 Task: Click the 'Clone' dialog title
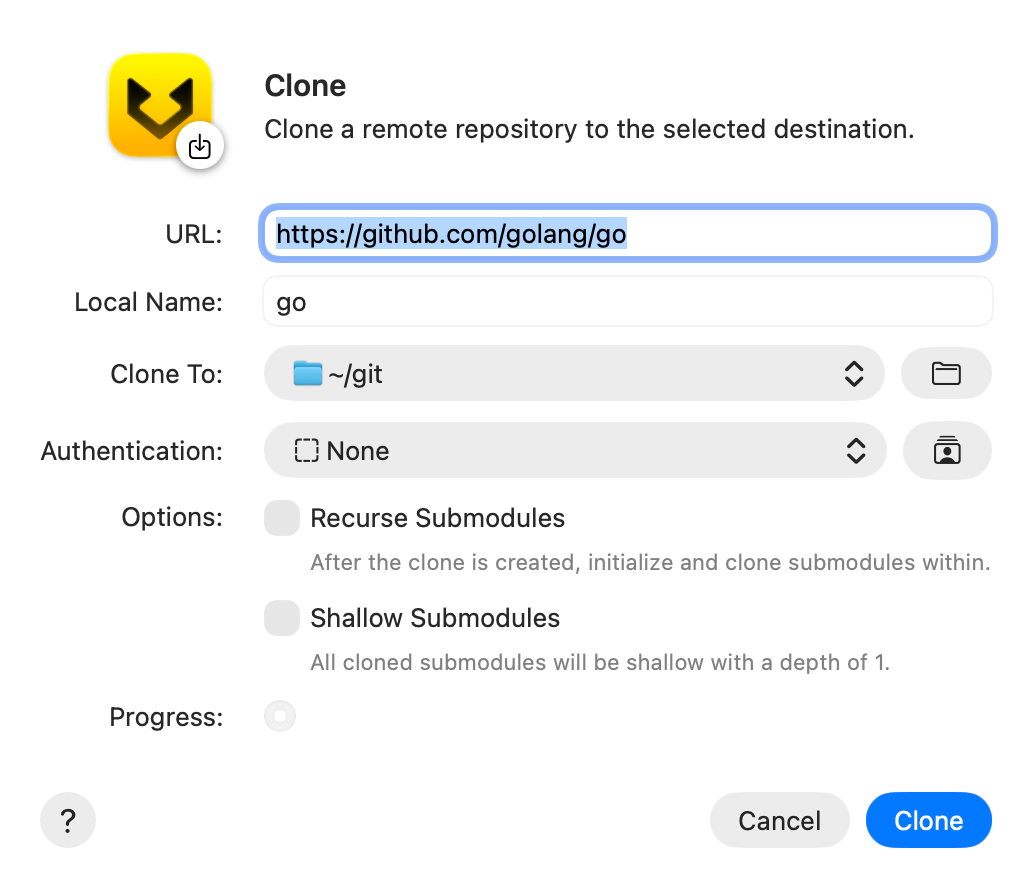coord(305,86)
